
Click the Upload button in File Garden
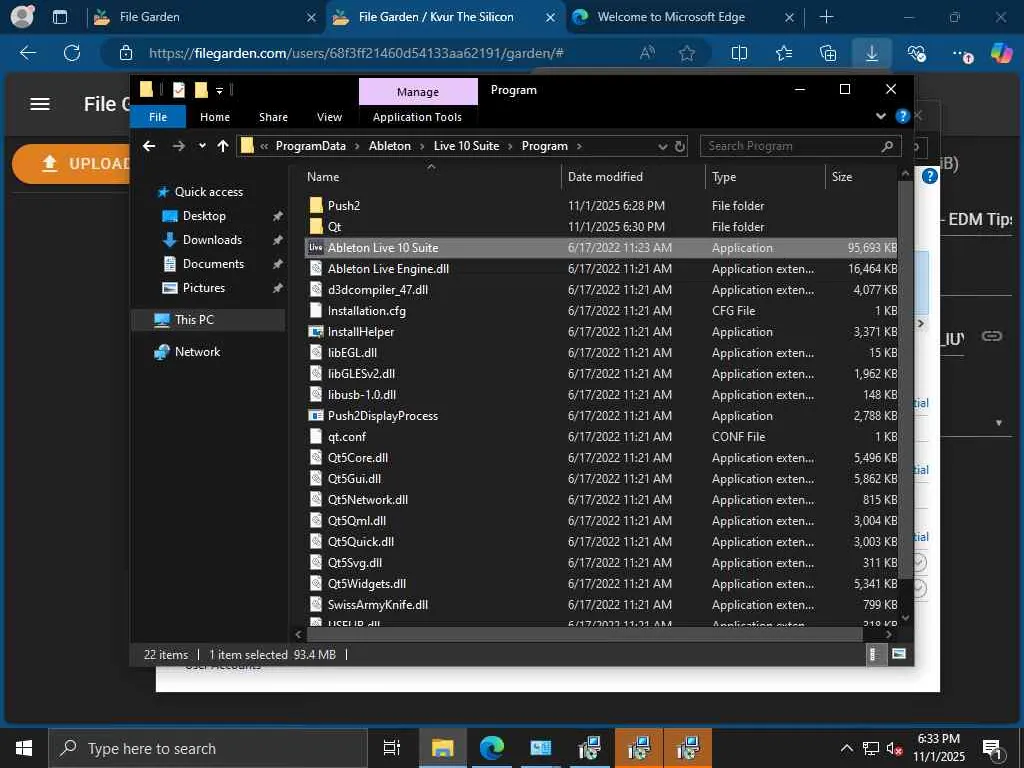(73, 163)
